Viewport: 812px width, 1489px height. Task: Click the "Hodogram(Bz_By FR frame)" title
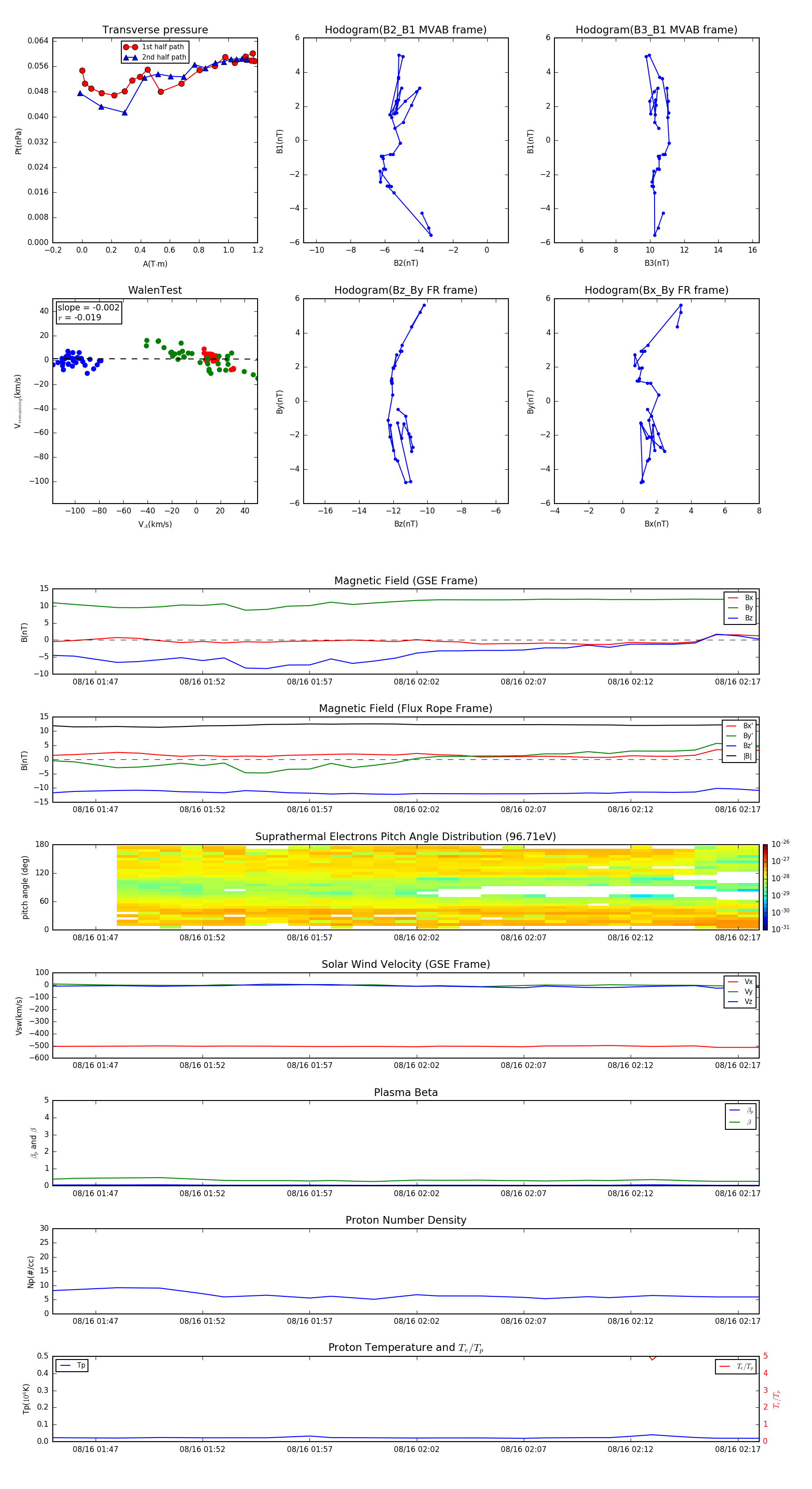406,290
